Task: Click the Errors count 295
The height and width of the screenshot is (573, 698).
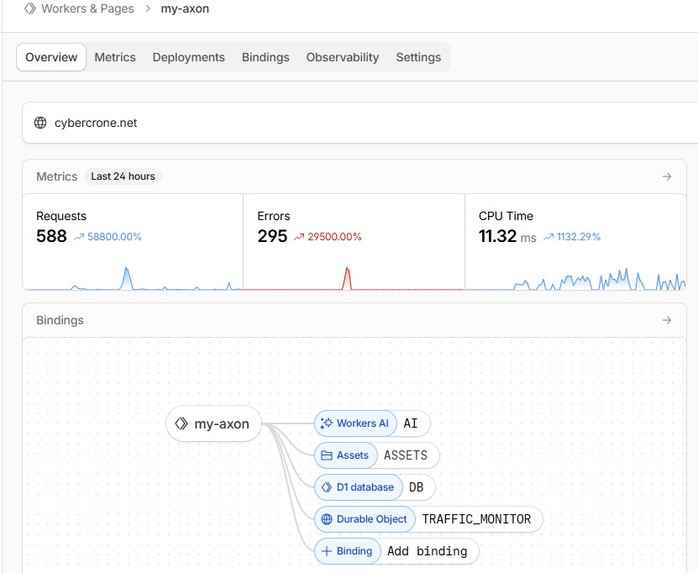Action: tap(272, 236)
